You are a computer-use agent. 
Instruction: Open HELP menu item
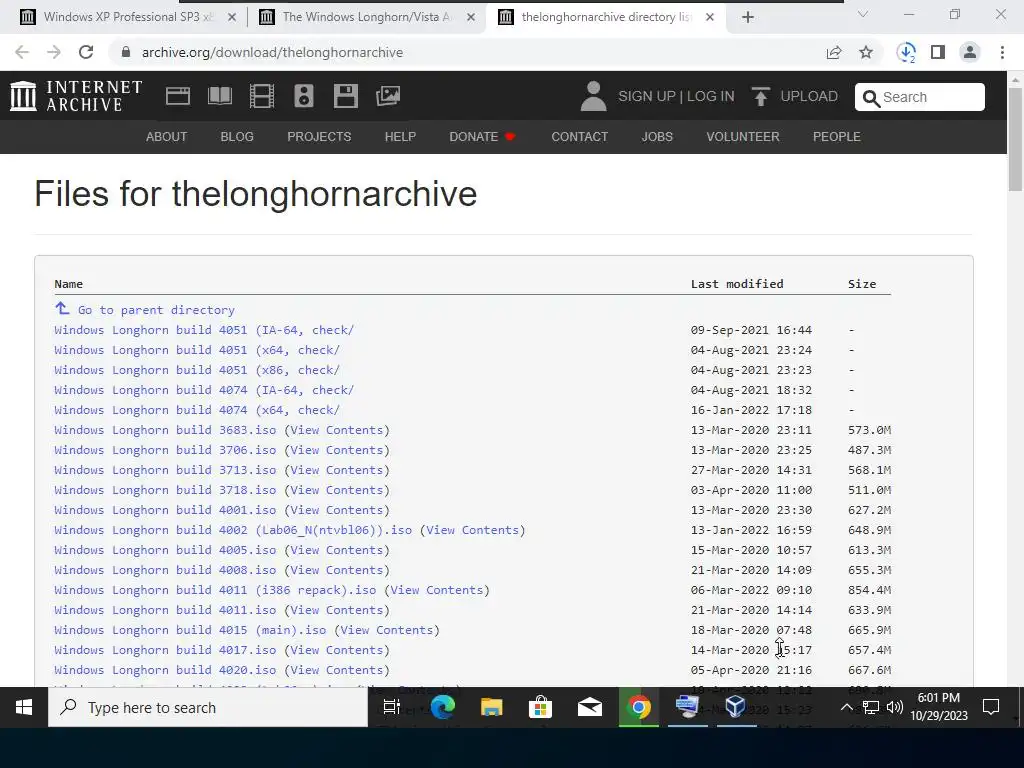[x=400, y=136]
